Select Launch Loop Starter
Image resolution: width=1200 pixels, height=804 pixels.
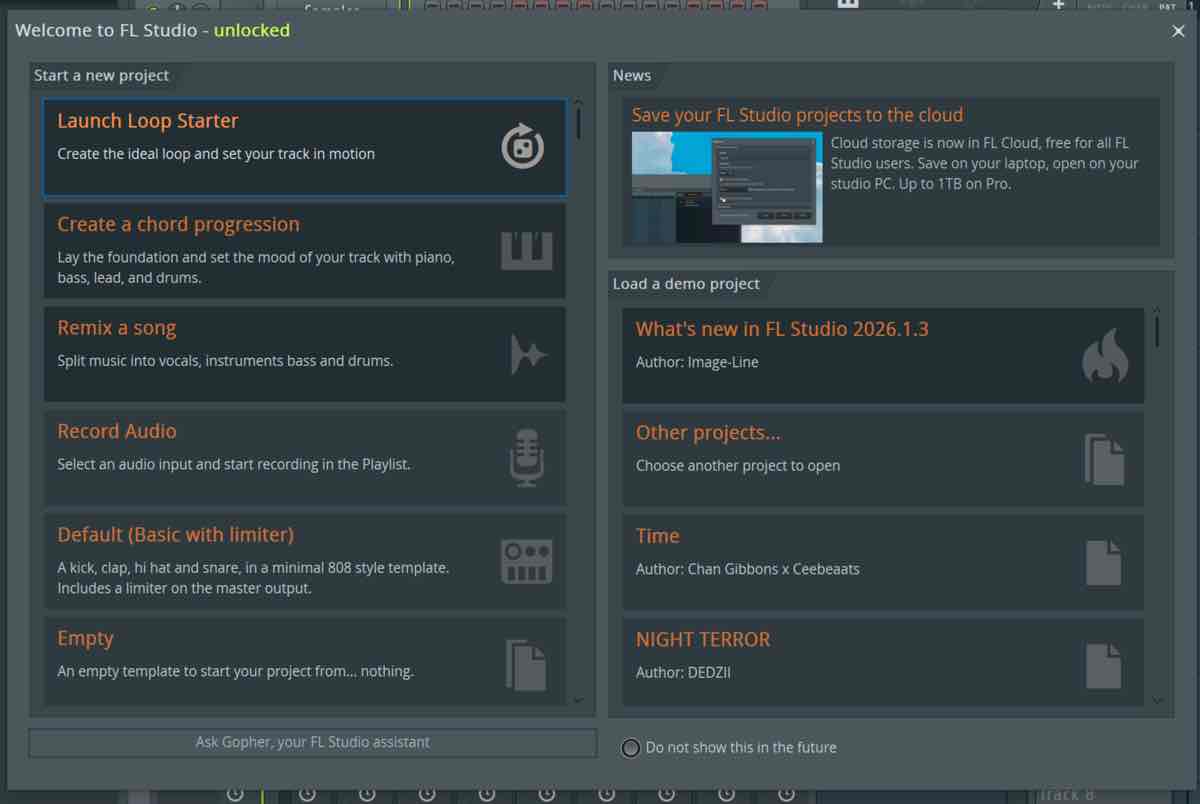click(x=305, y=147)
